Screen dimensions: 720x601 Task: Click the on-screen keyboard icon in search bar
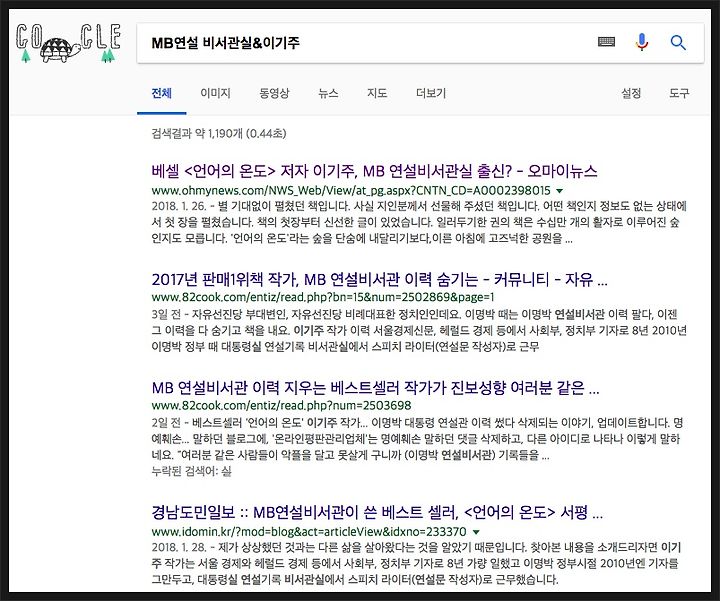click(x=606, y=42)
